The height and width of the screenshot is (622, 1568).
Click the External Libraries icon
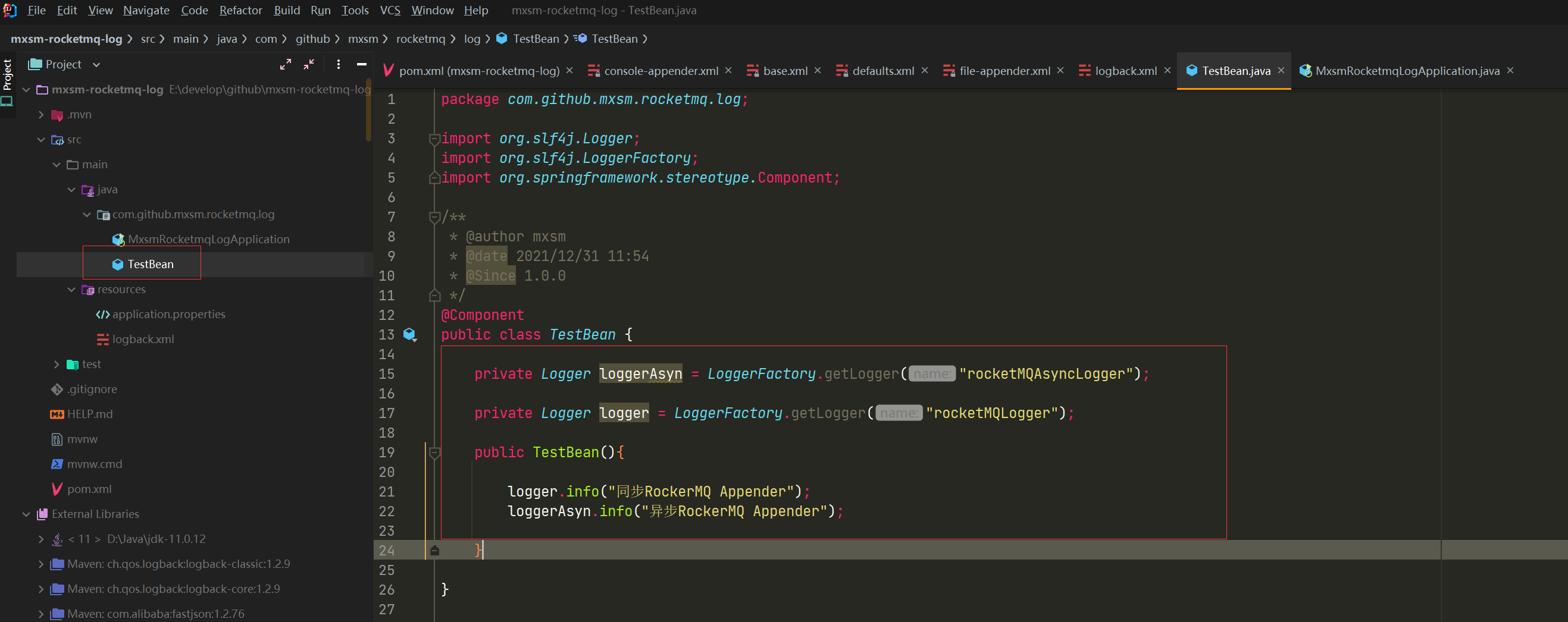[42, 514]
